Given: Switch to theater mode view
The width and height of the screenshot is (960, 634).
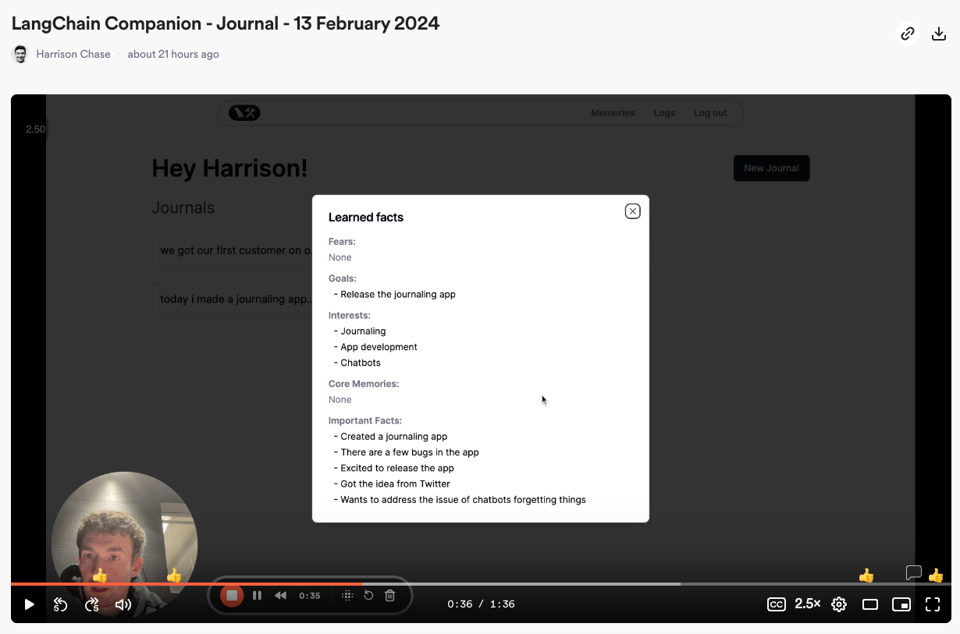Looking at the screenshot, I should [870, 604].
